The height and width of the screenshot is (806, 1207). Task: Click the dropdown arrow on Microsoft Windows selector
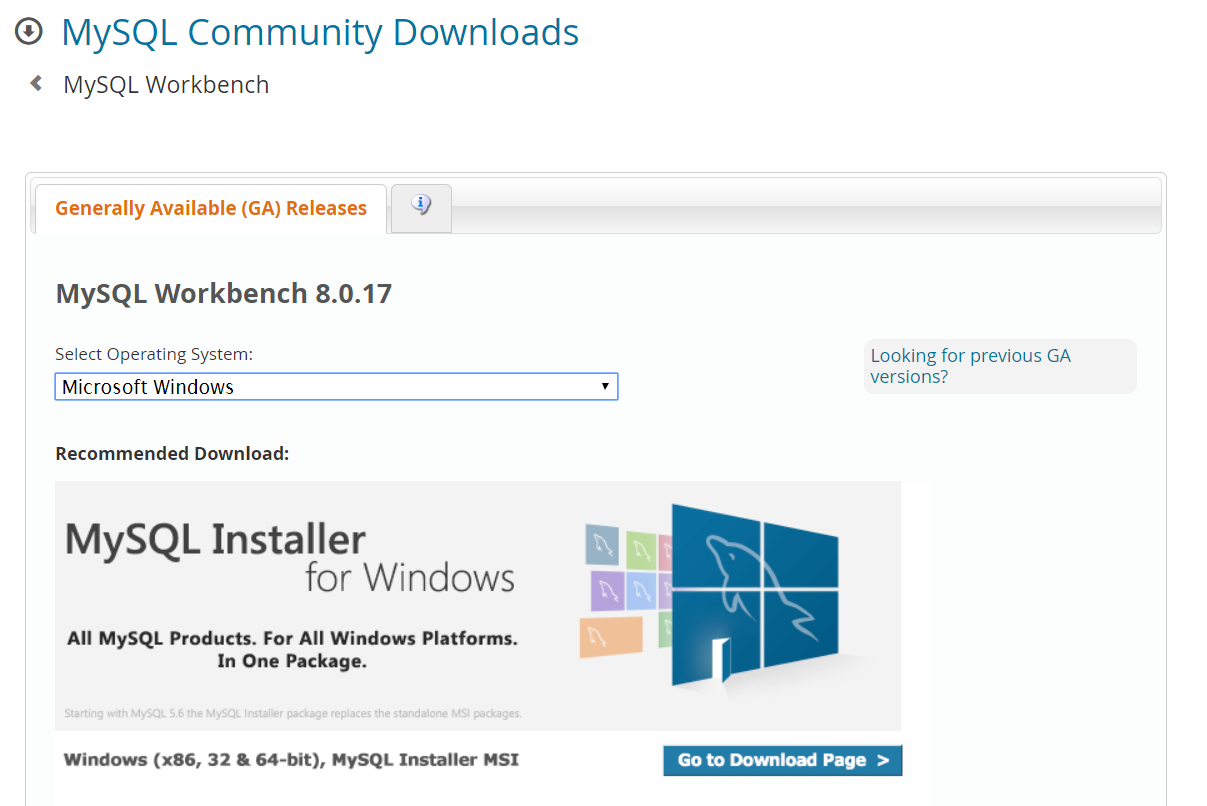point(605,386)
